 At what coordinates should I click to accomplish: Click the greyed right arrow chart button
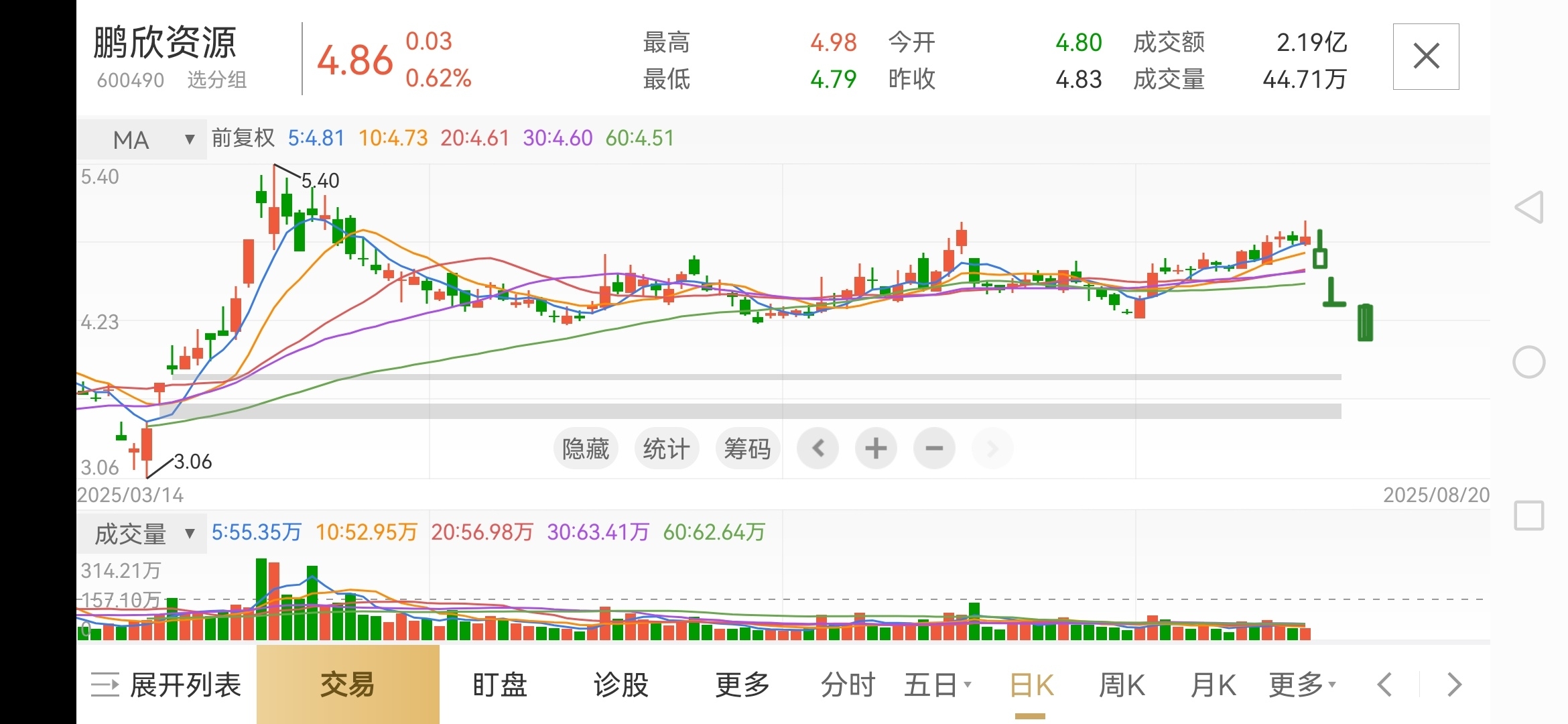992,448
